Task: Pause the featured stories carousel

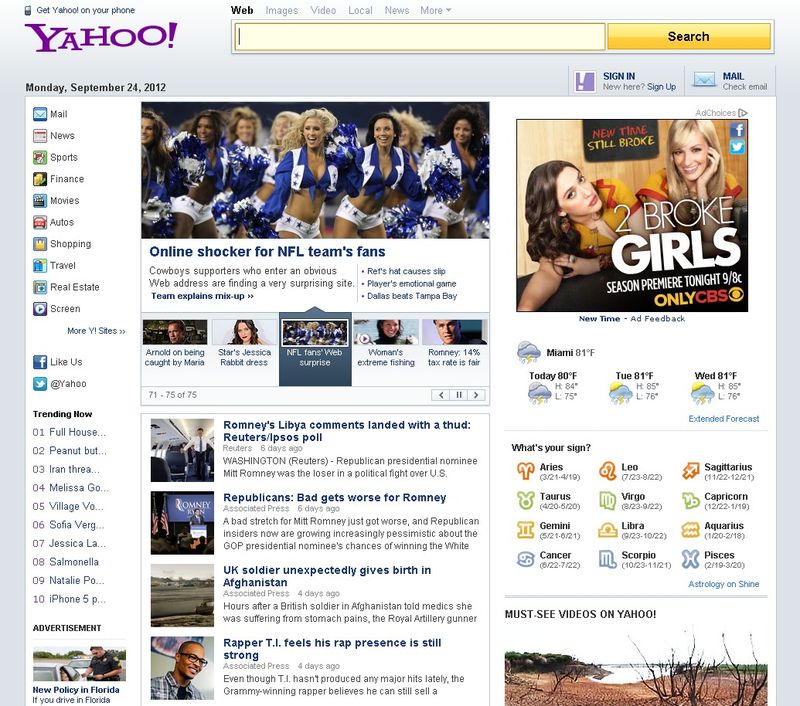Action: click(x=459, y=395)
